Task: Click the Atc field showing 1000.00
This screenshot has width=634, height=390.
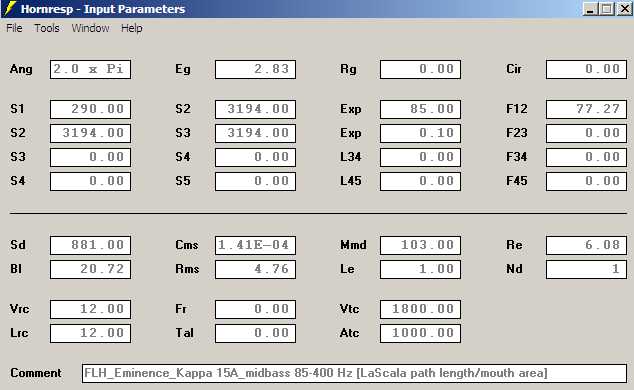Action: click(x=421, y=333)
